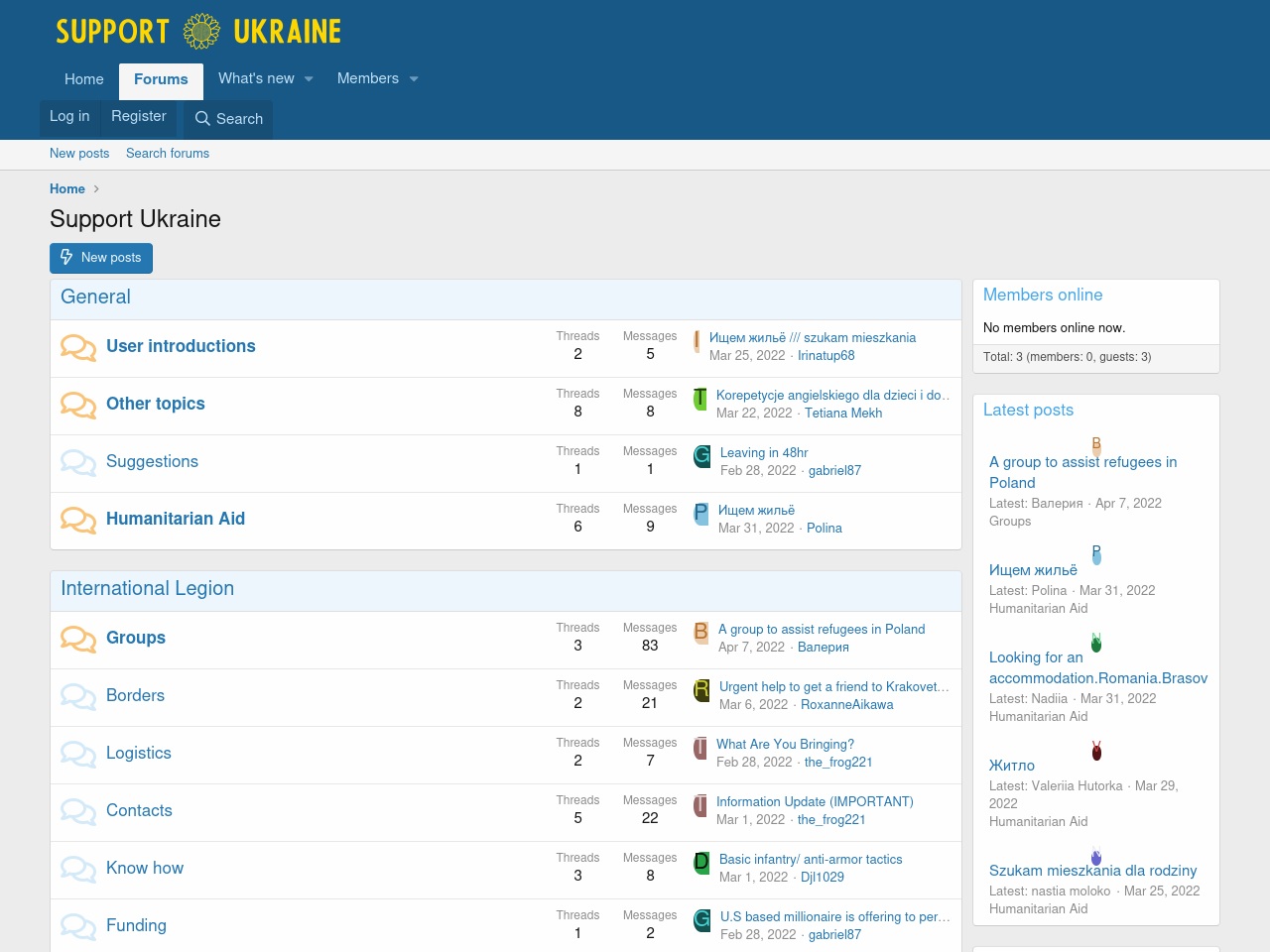
Task: Click the Other topics forum bubble icon
Action: (78, 405)
